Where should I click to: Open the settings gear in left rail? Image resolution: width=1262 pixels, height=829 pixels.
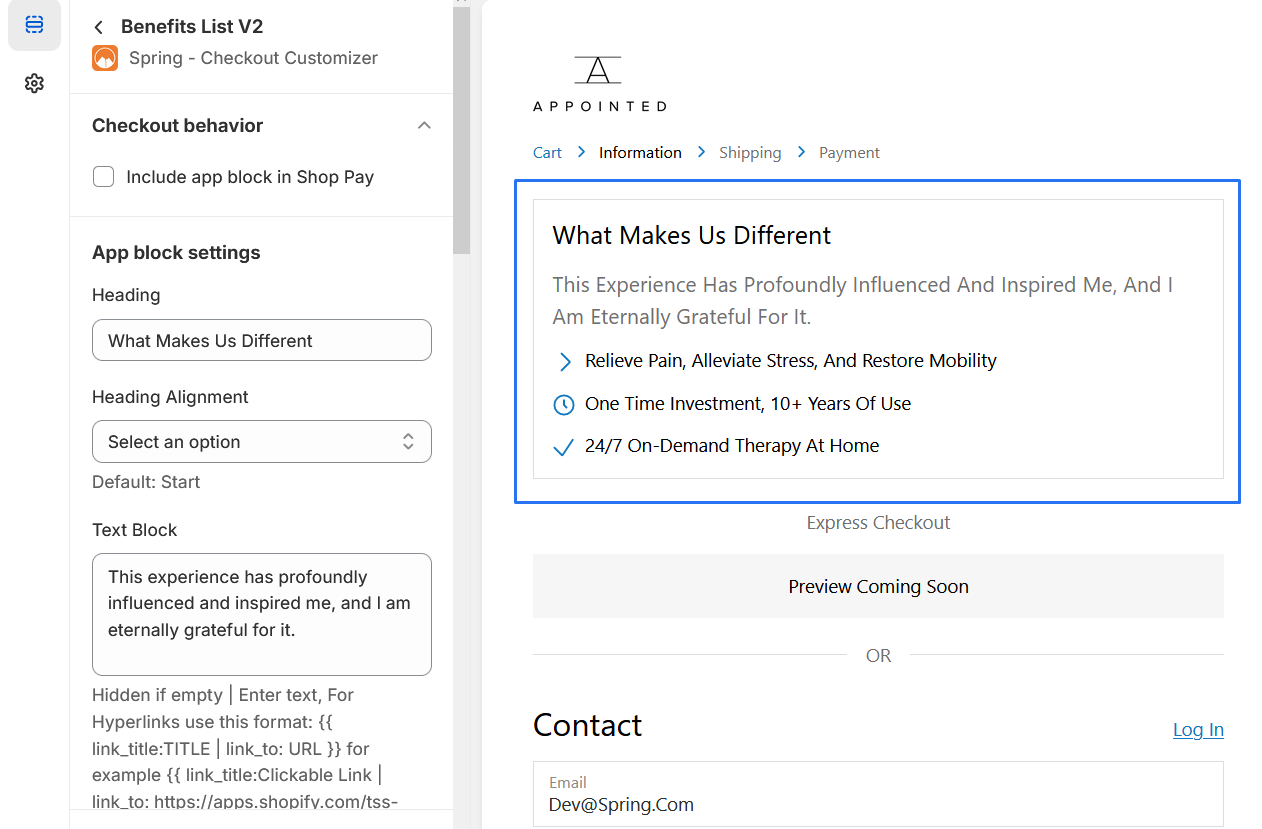34,83
